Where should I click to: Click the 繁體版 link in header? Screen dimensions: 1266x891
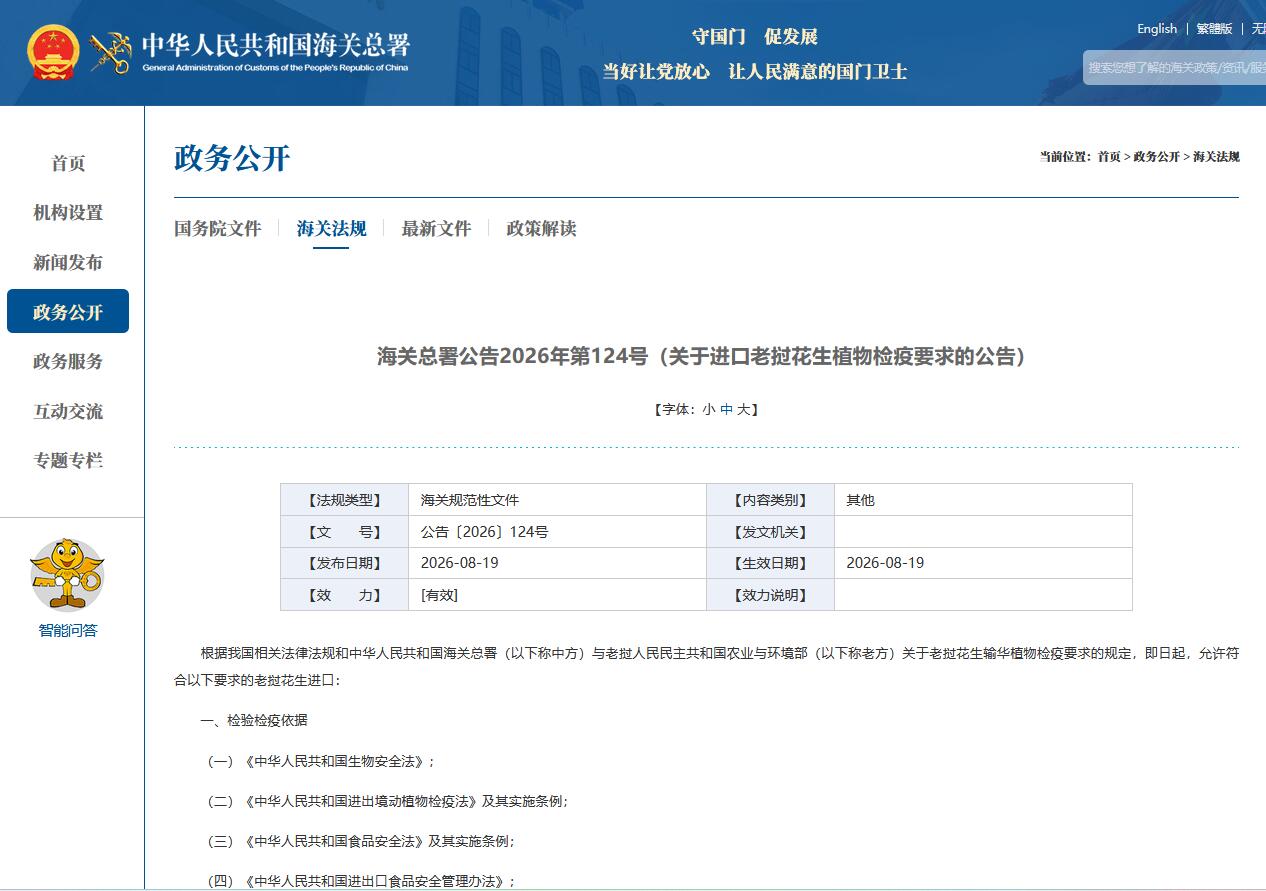coord(1214,28)
